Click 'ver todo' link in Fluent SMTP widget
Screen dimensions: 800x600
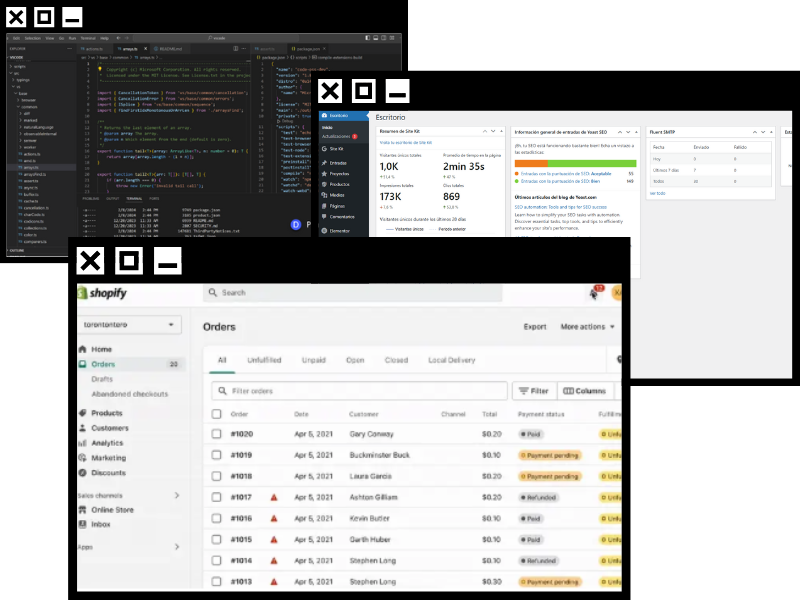[x=658, y=193]
